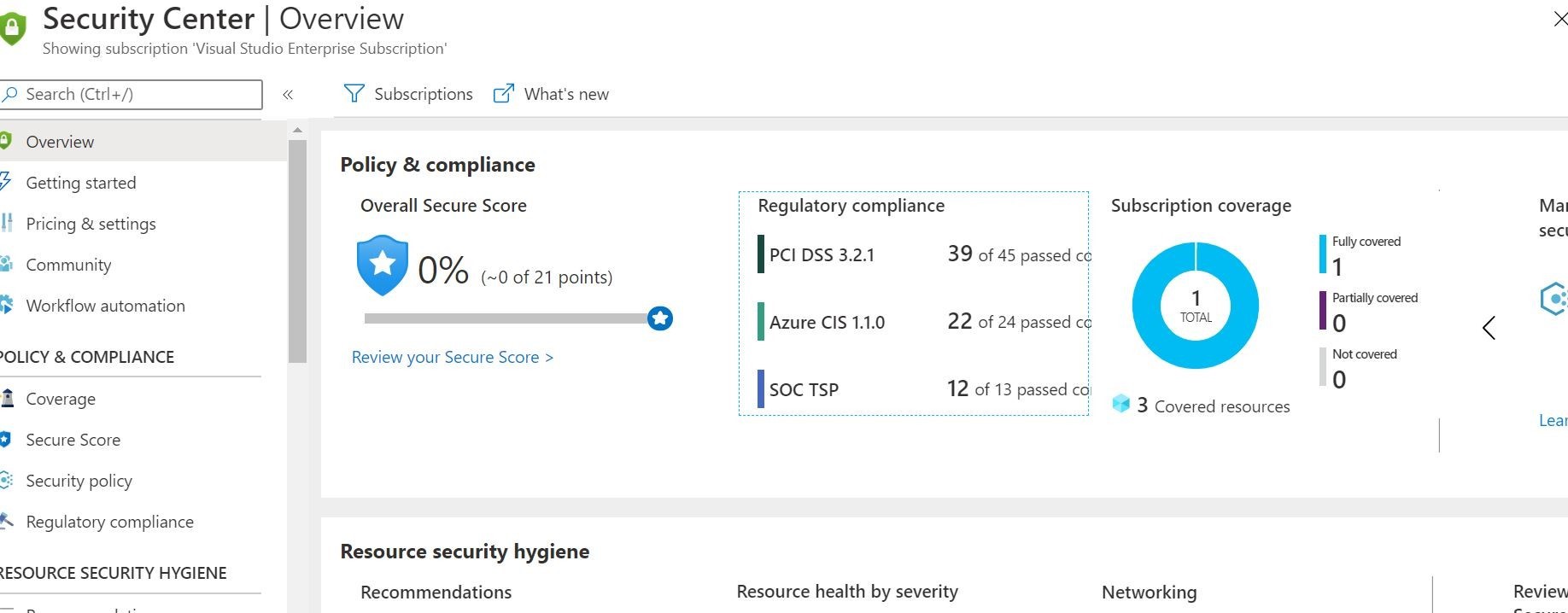Click the Subscription coverage heading

[1201, 206]
